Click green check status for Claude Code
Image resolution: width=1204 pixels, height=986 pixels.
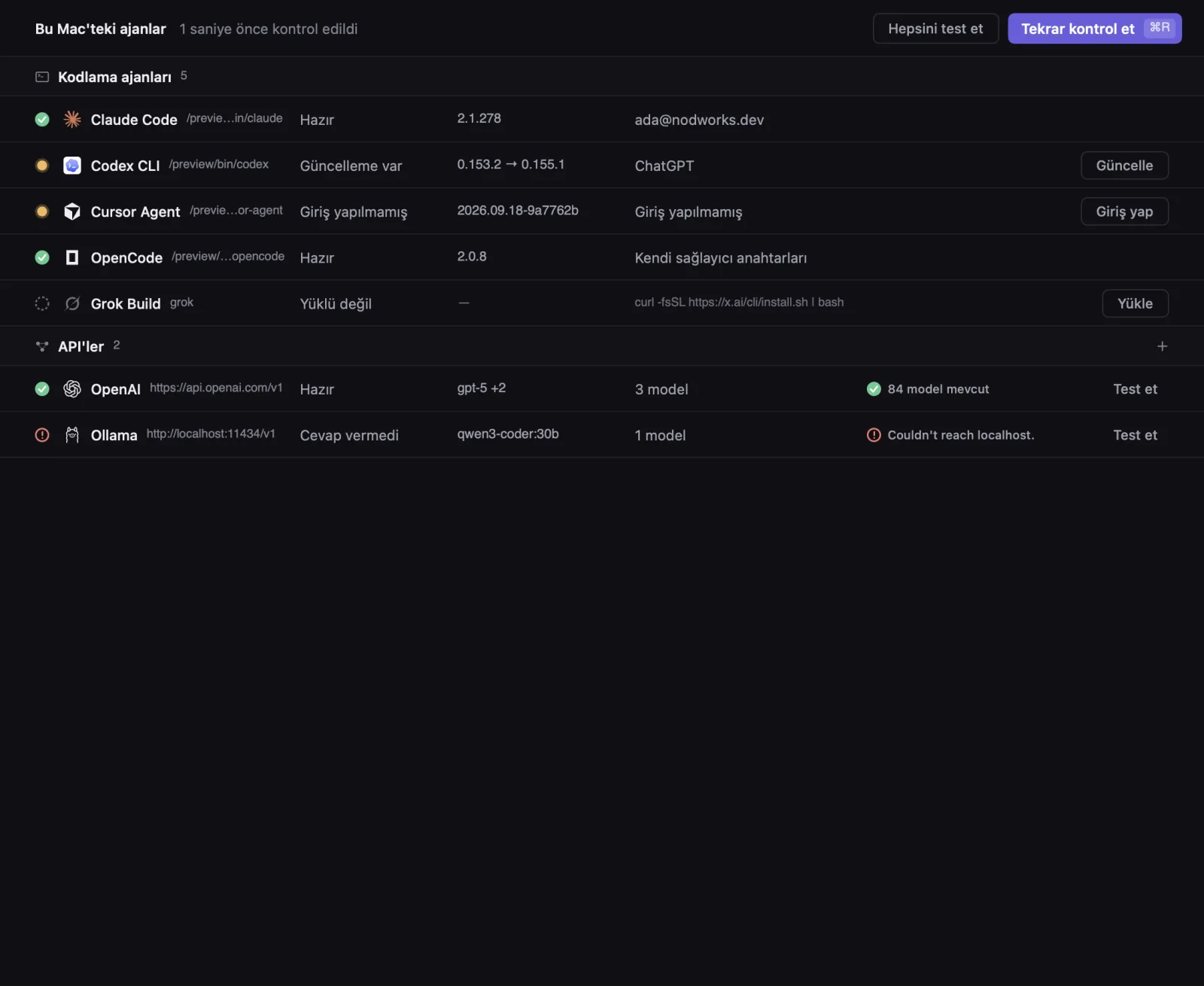tap(42, 119)
